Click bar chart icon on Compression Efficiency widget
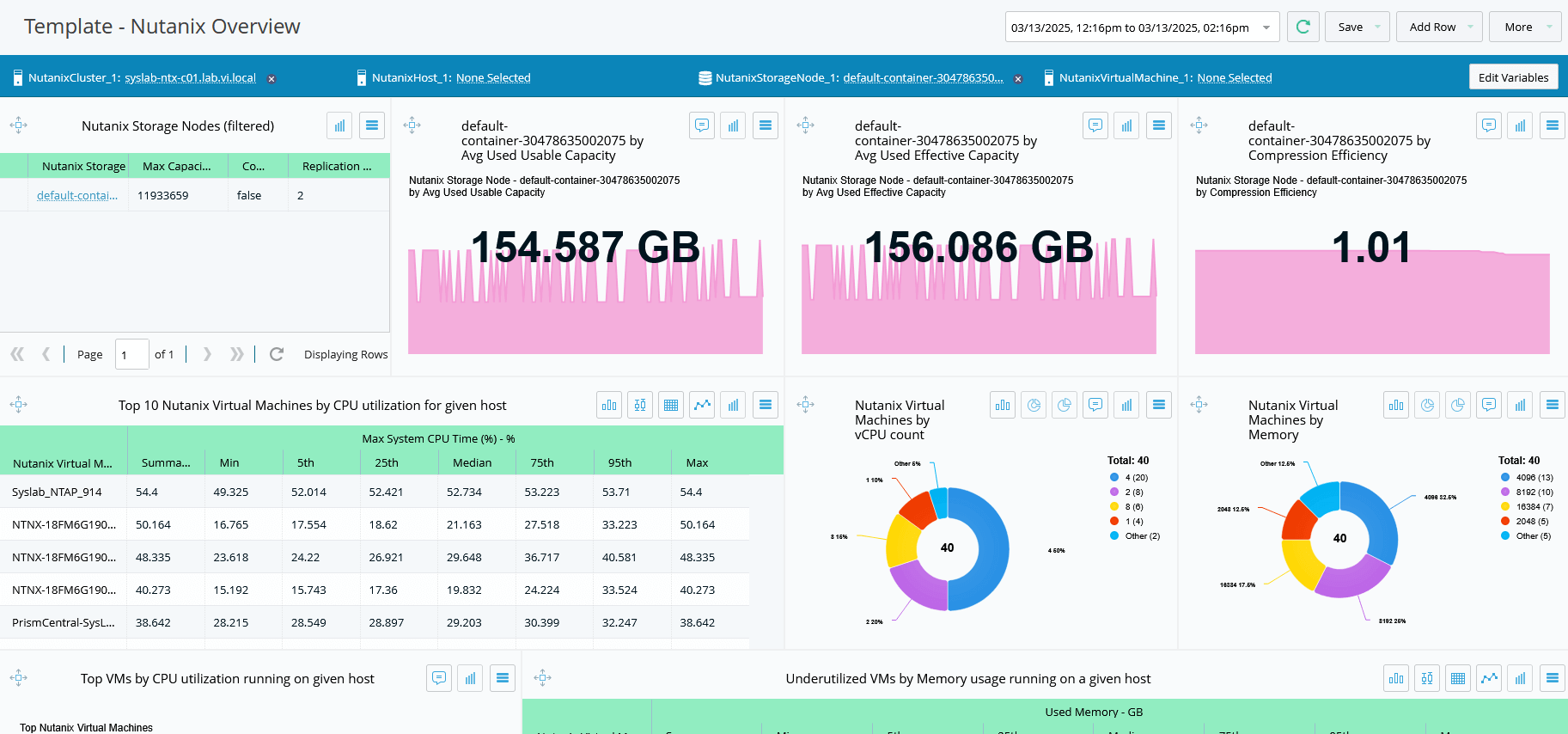 [1520, 125]
